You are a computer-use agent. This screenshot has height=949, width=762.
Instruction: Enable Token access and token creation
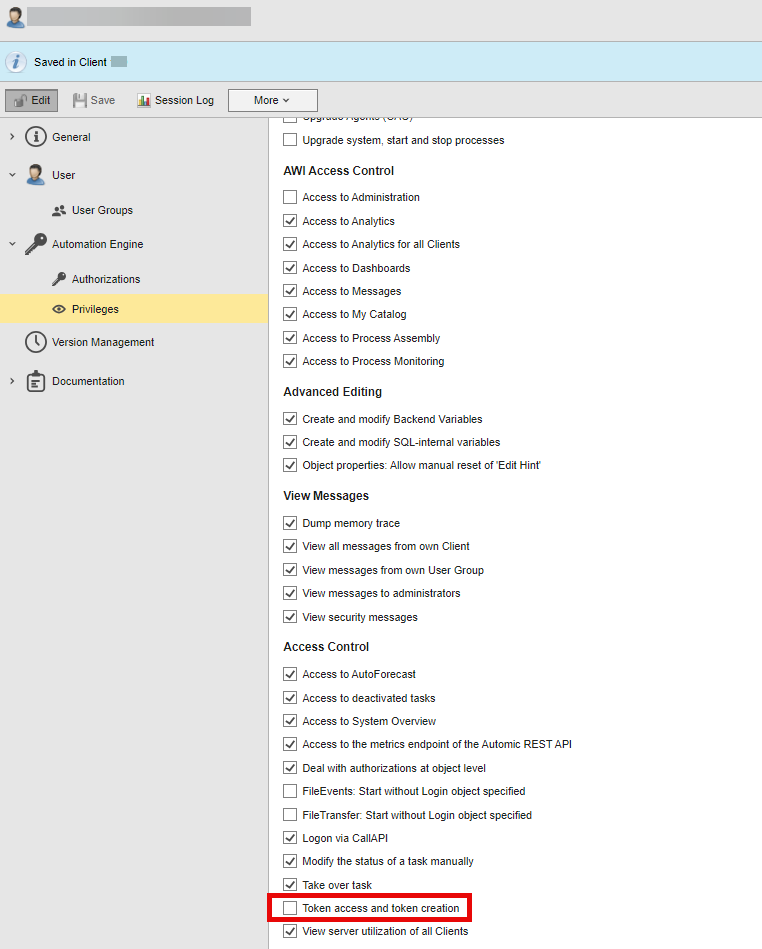(x=290, y=908)
